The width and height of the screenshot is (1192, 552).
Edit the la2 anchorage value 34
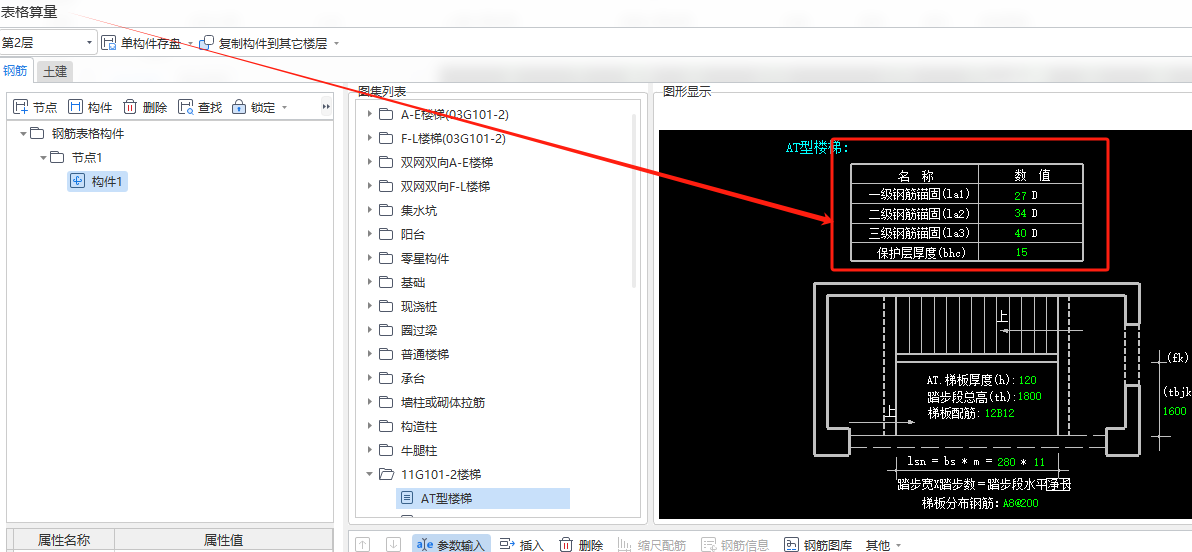(x=1020, y=214)
